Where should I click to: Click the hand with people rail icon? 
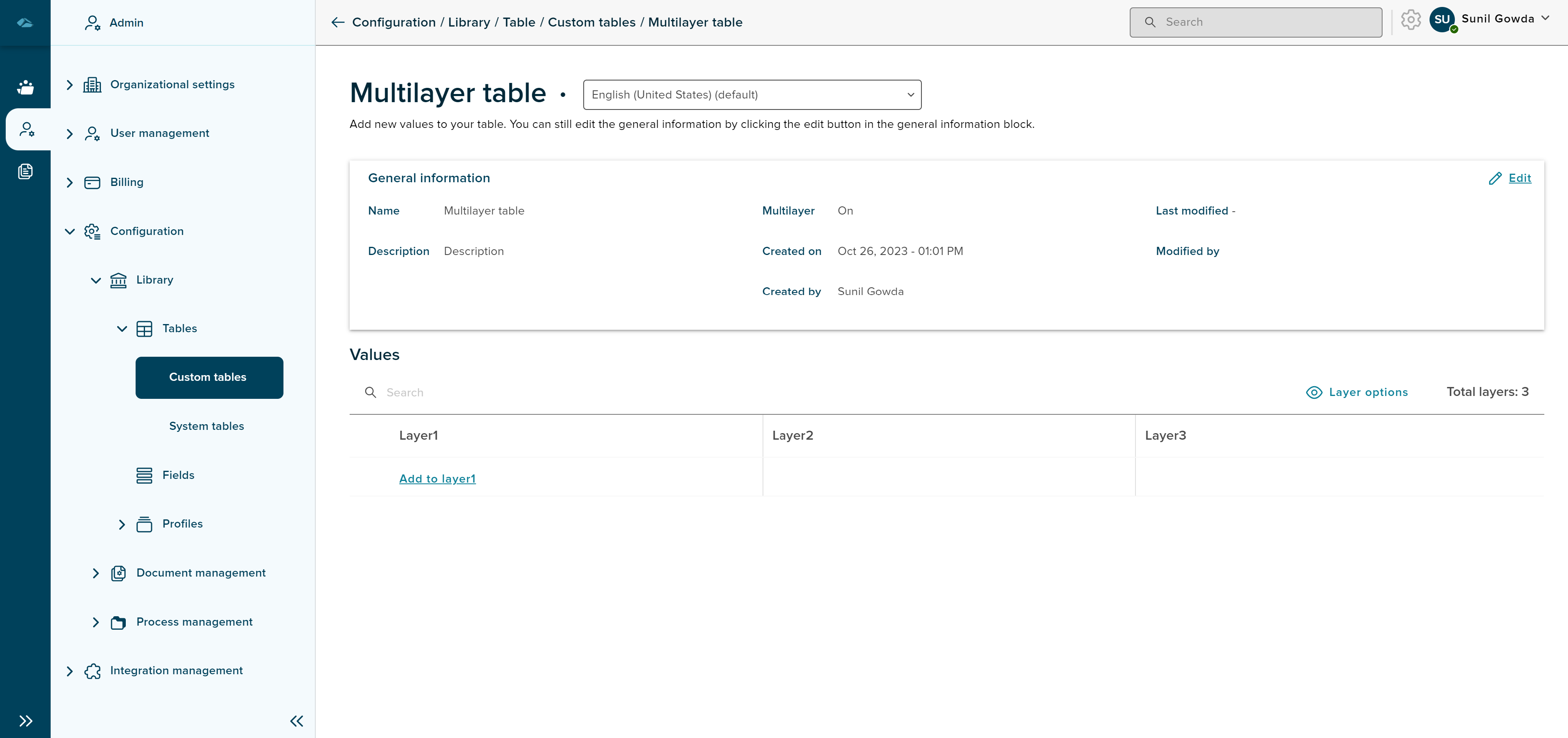(26, 87)
